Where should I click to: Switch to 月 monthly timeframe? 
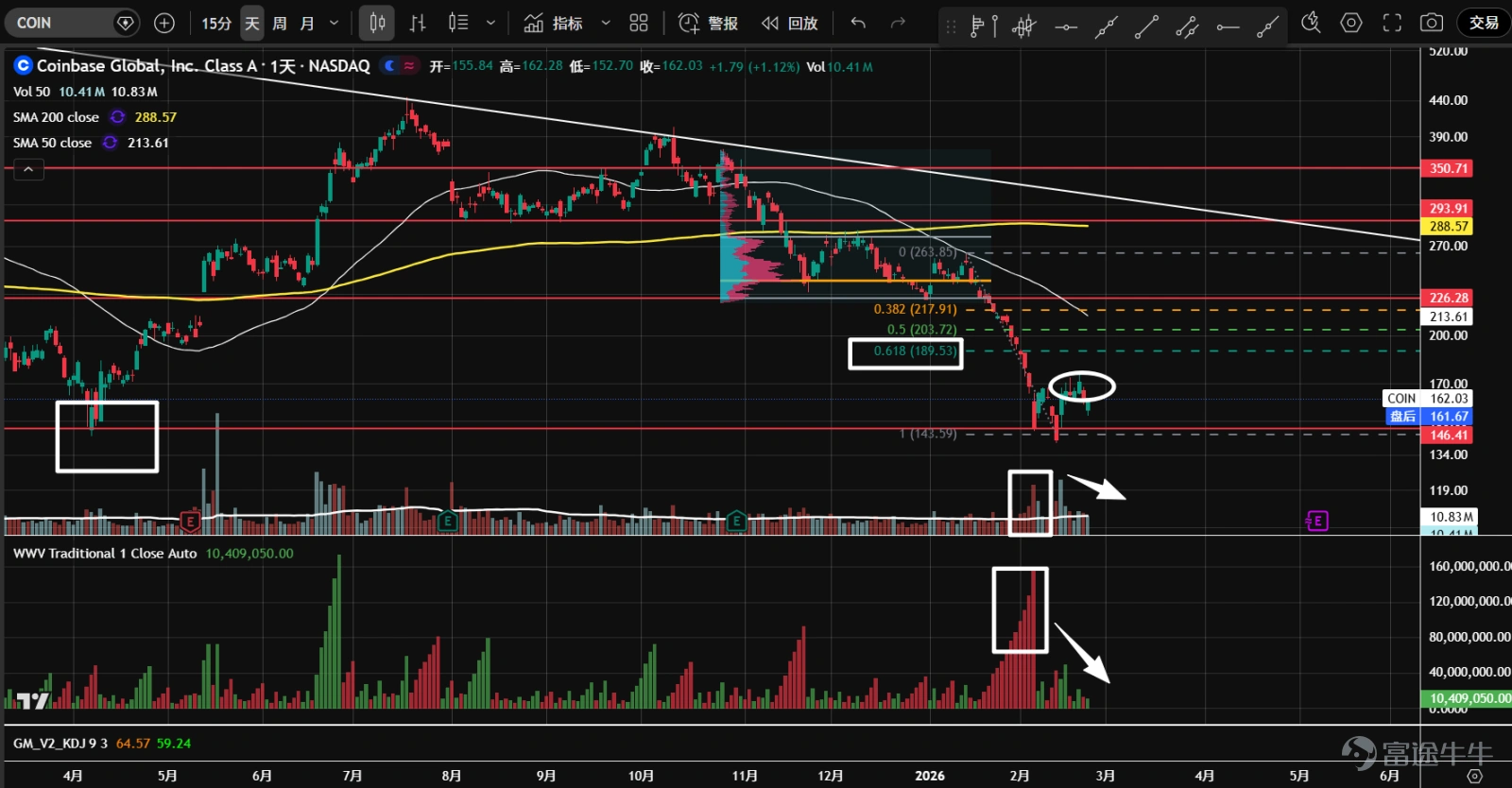[307, 23]
